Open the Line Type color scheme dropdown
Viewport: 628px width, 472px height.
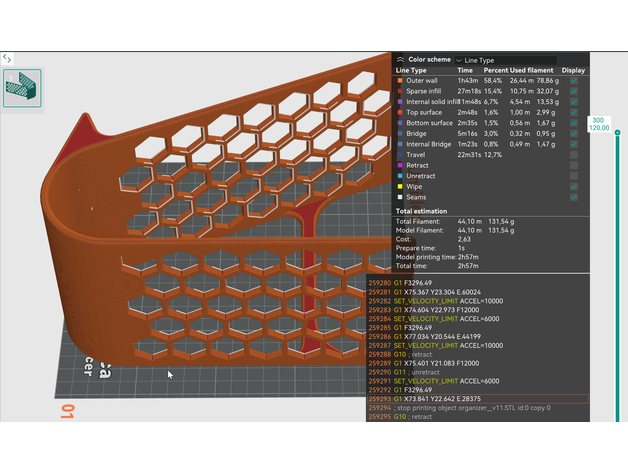tap(505, 60)
